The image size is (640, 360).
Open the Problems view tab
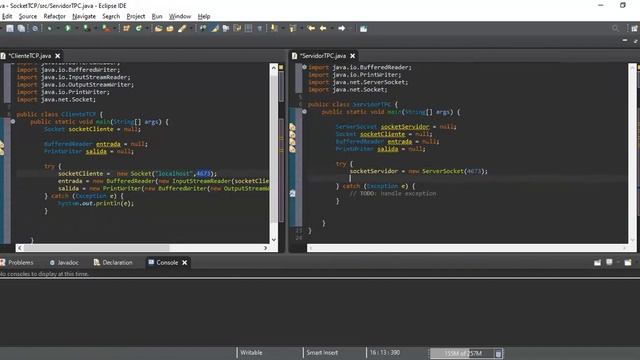click(x=17, y=262)
